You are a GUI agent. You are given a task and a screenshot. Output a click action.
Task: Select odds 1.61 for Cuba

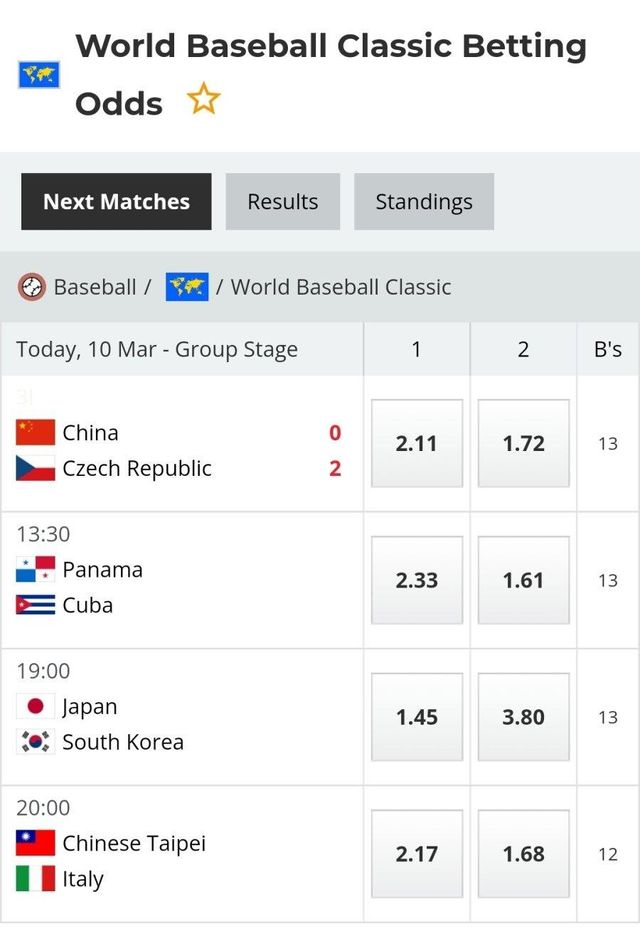tap(524, 581)
